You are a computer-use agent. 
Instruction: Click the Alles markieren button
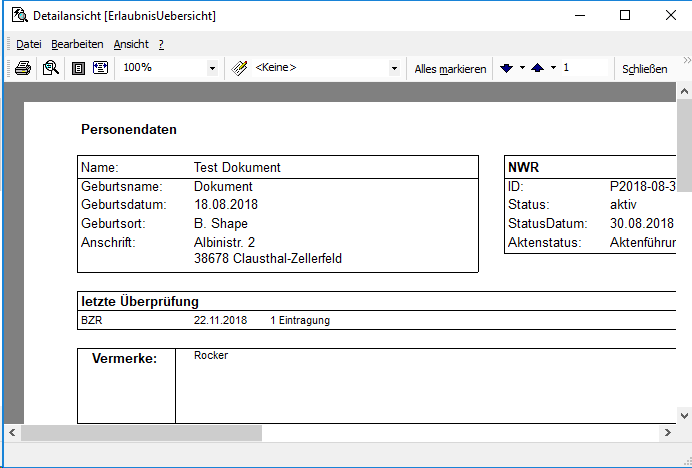pos(450,68)
